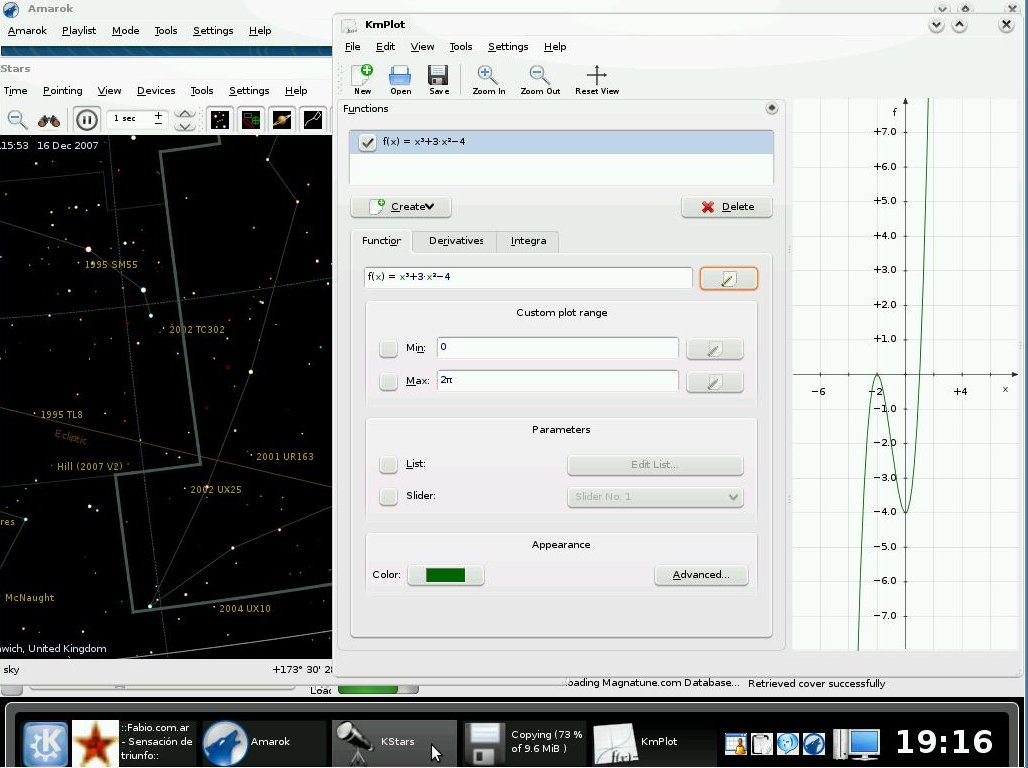Click the 1 sec time step box
The width and height of the screenshot is (1028, 768).
pos(138,119)
